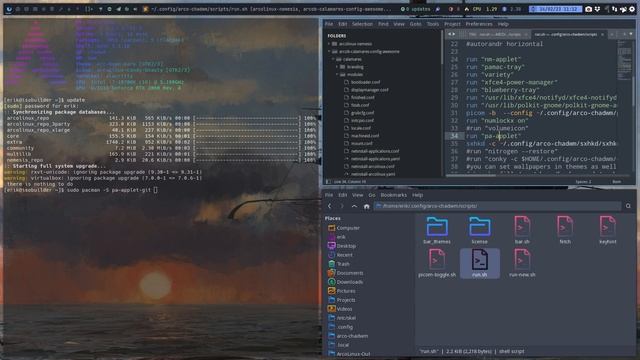
Task: Open the Go menu in file manager
Action: pyautogui.click(x=371, y=195)
